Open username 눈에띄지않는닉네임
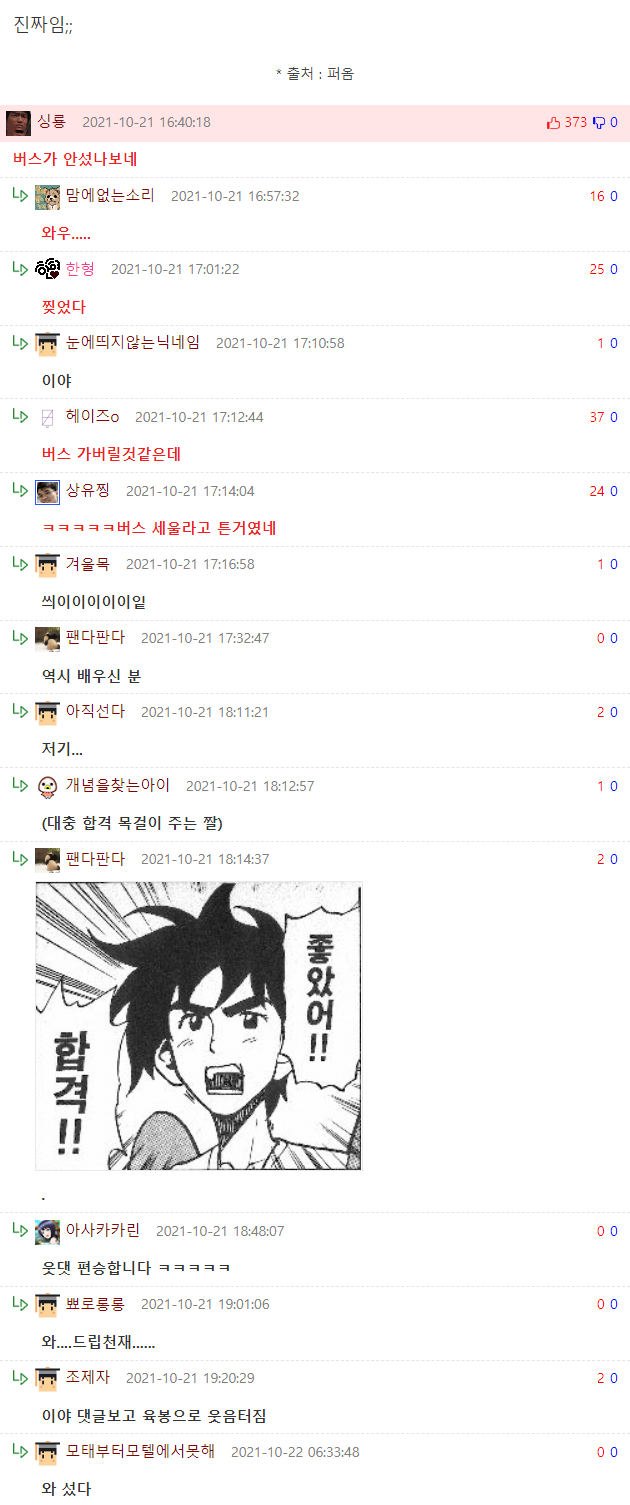The width and height of the screenshot is (630, 1505). pos(133,343)
